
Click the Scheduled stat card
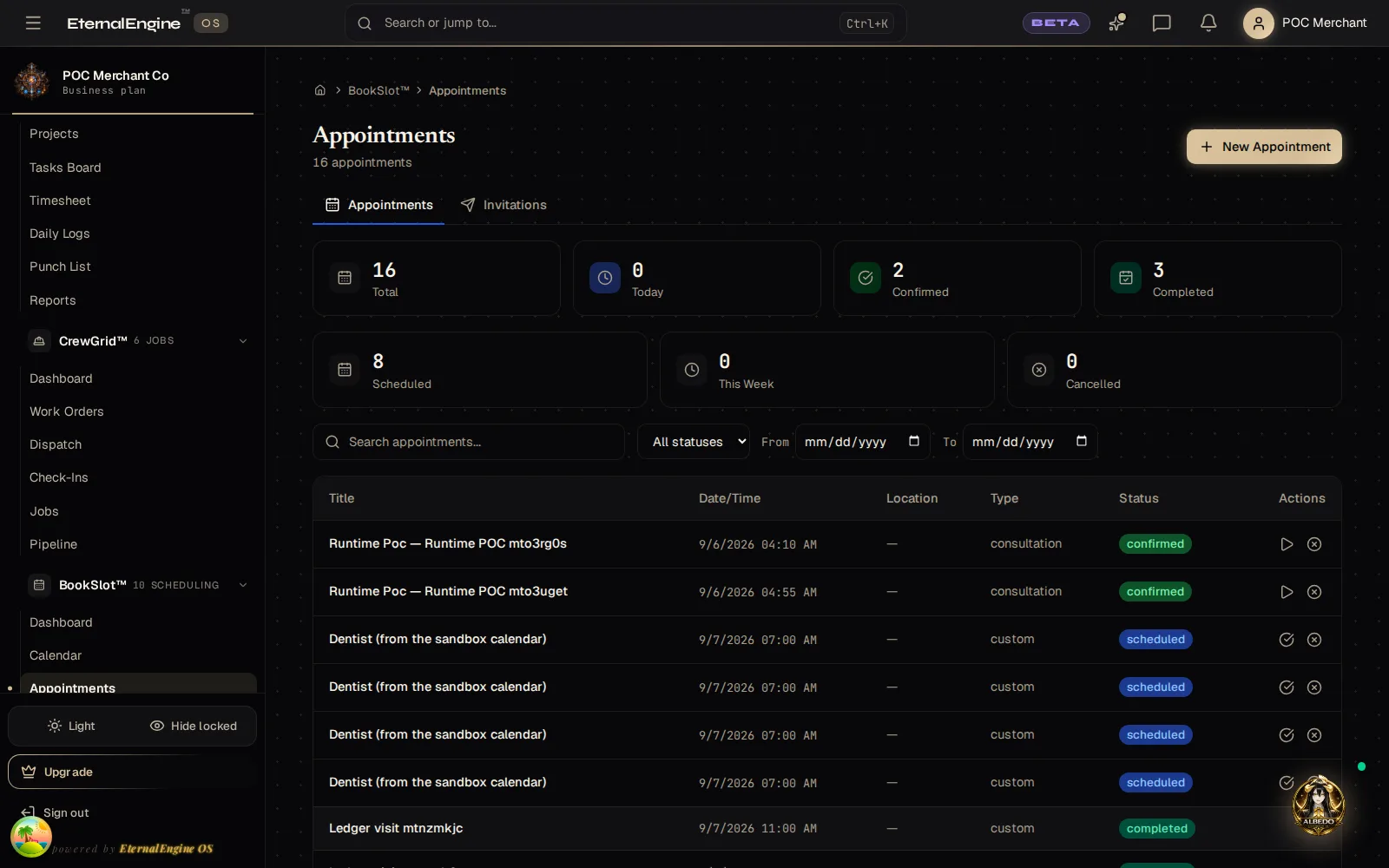[x=479, y=370]
